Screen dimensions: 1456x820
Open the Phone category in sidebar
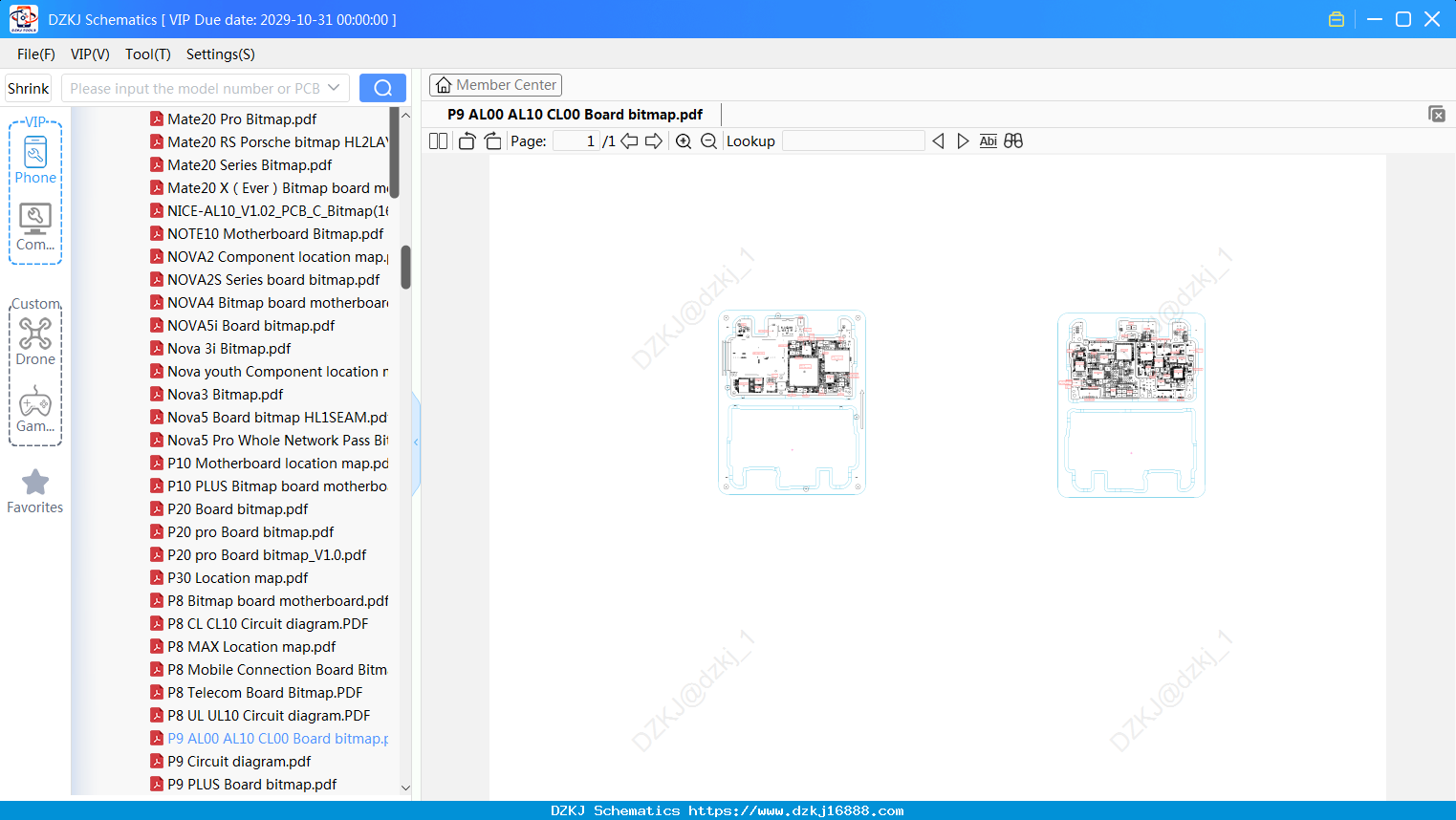point(35,160)
